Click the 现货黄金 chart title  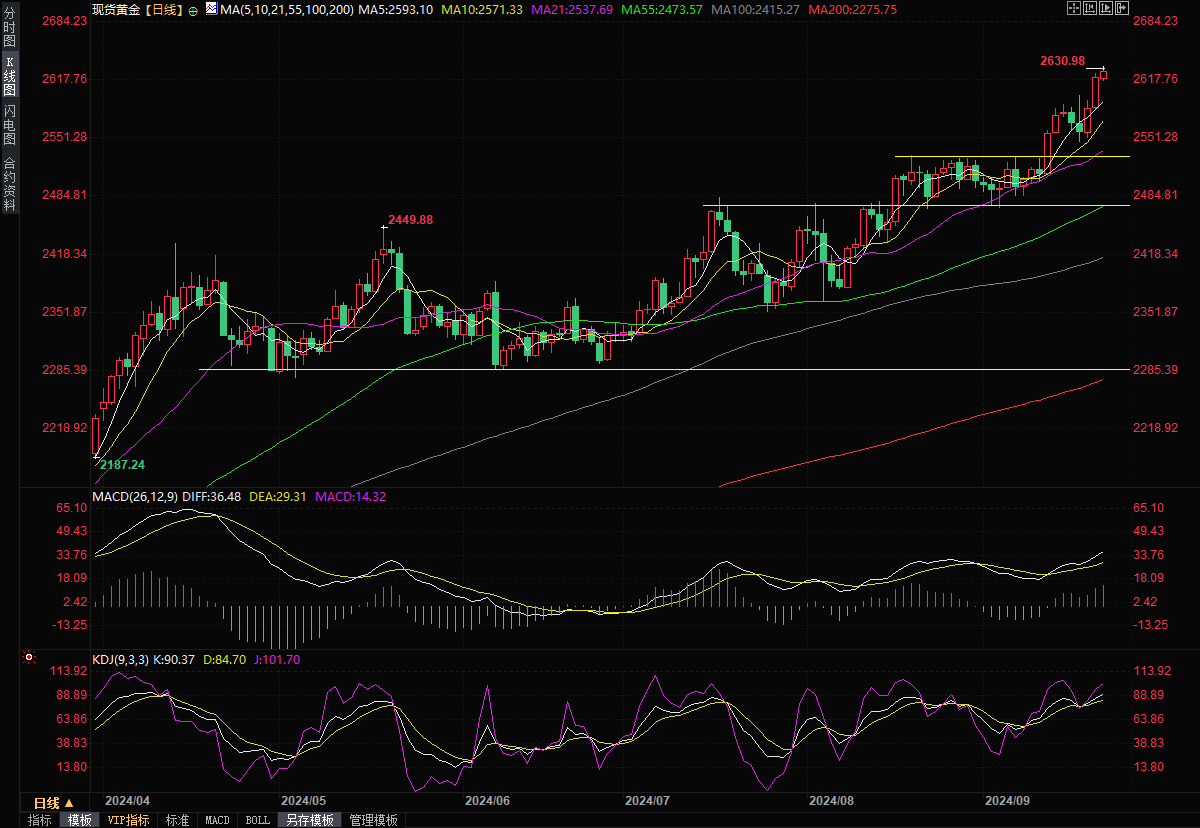[x=116, y=9]
